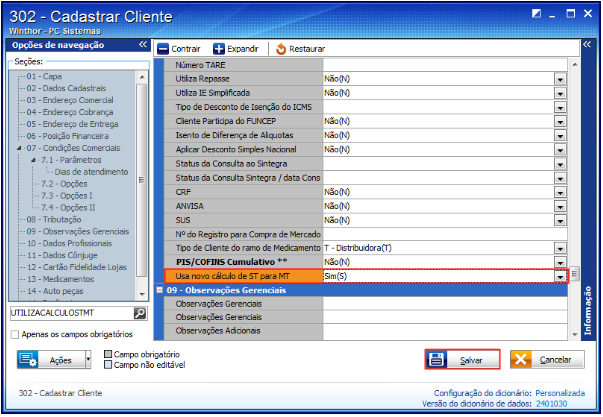The height and width of the screenshot is (417, 603).
Task: Select 04 - Endereço Cobrança section
Action: (x=70, y=112)
